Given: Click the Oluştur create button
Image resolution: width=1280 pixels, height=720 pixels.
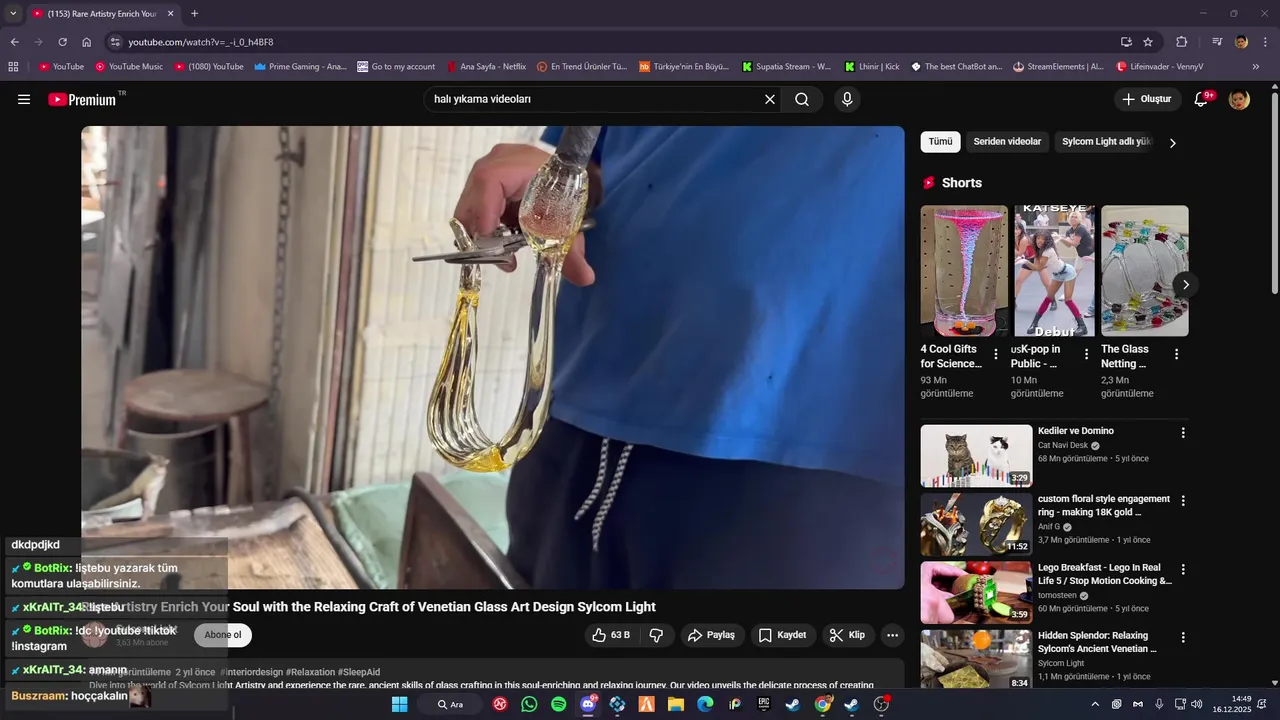Looking at the screenshot, I should [x=1146, y=99].
